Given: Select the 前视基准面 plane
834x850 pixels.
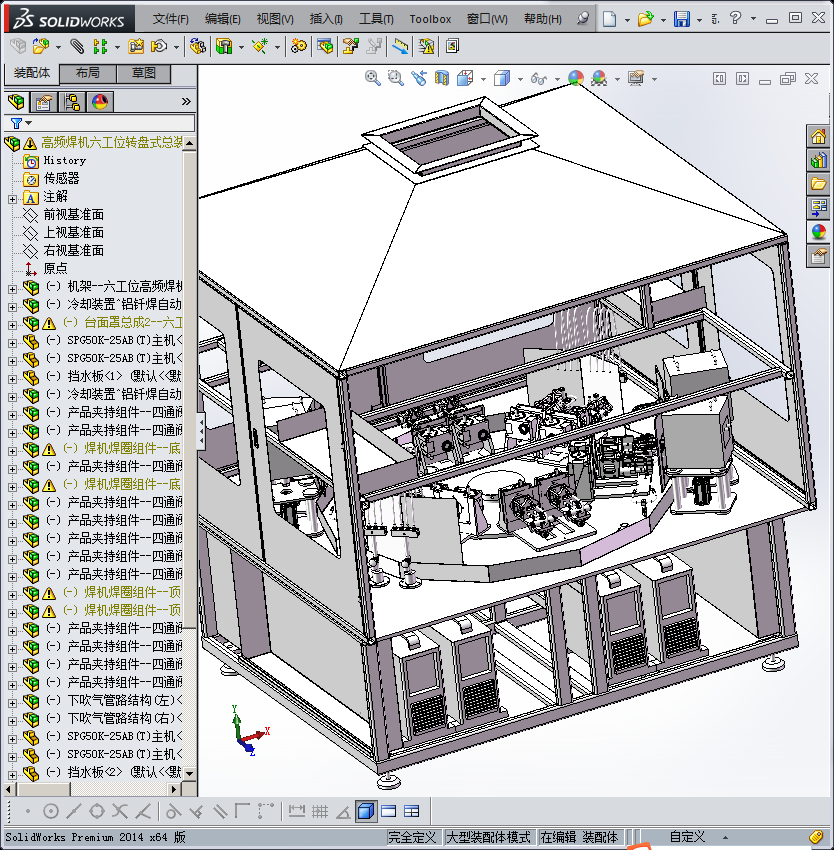Looking at the screenshot, I should [x=73, y=214].
